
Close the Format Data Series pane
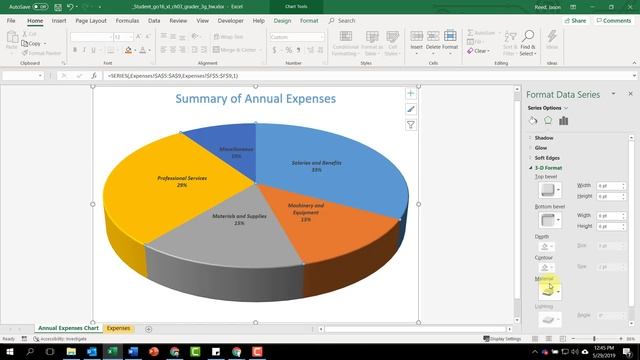[x=630, y=94]
